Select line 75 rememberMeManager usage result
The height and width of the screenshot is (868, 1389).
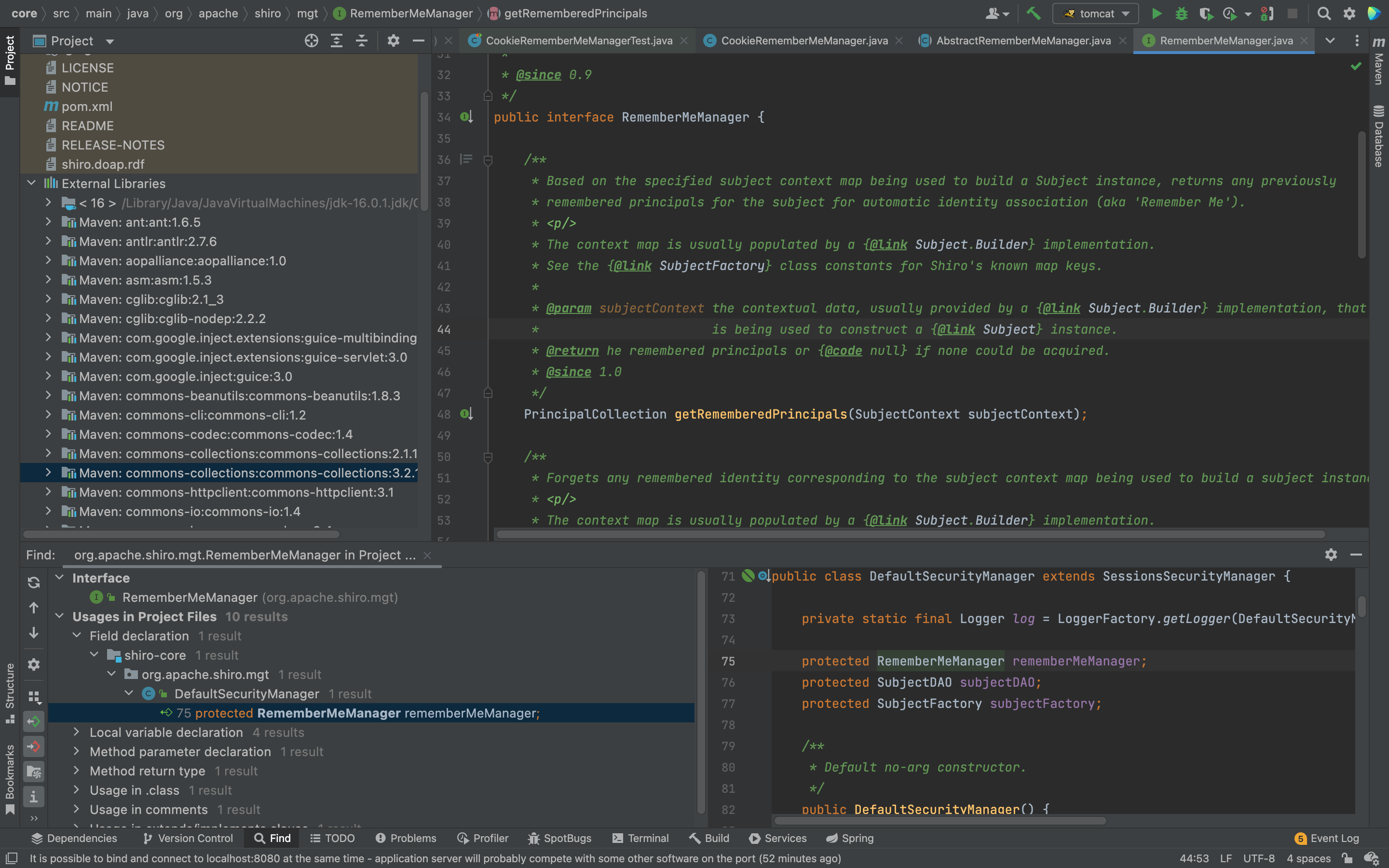[371, 712]
